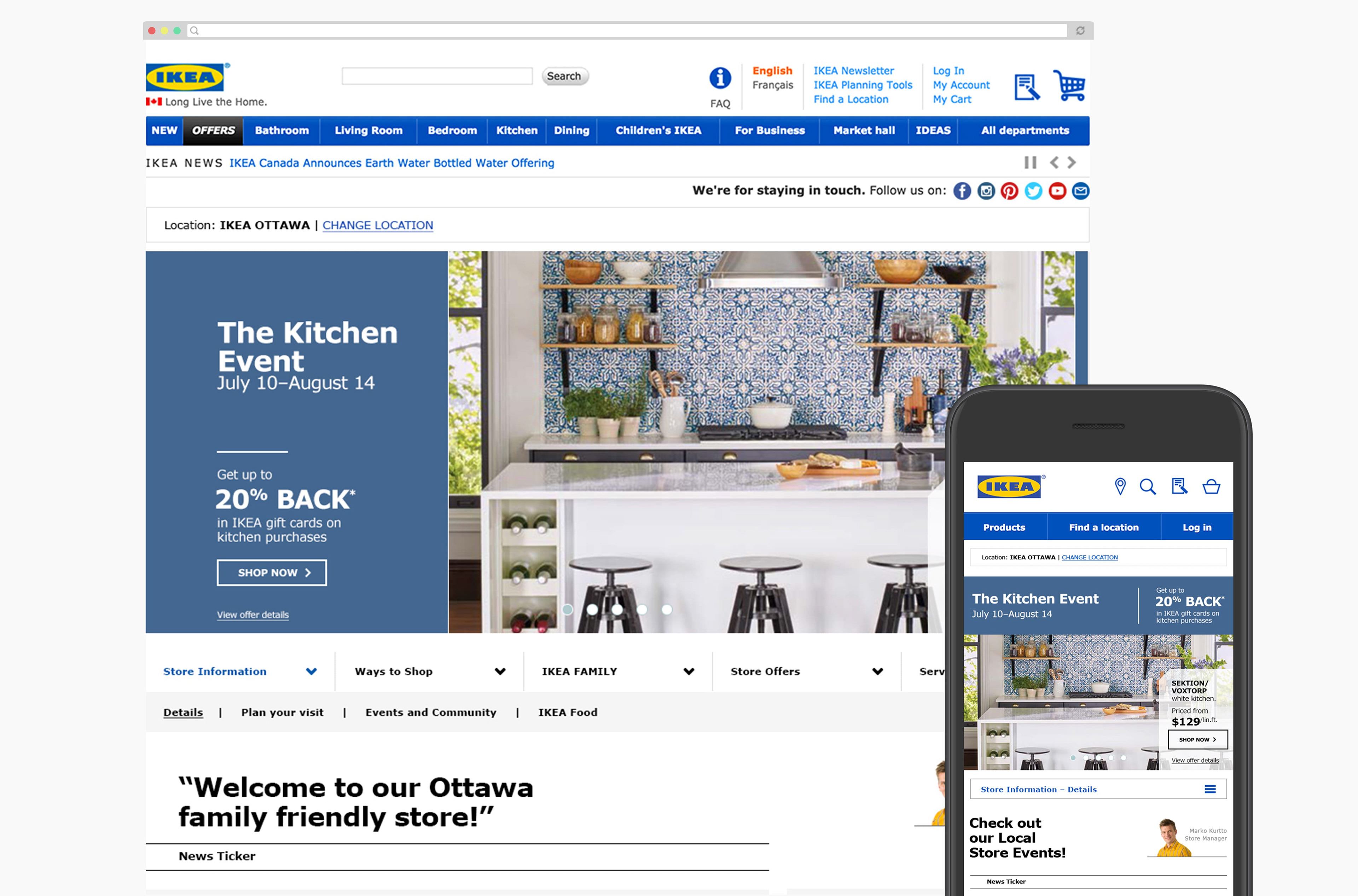Tap Products tab on mobile
The height and width of the screenshot is (896, 1358).
(1005, 528)
